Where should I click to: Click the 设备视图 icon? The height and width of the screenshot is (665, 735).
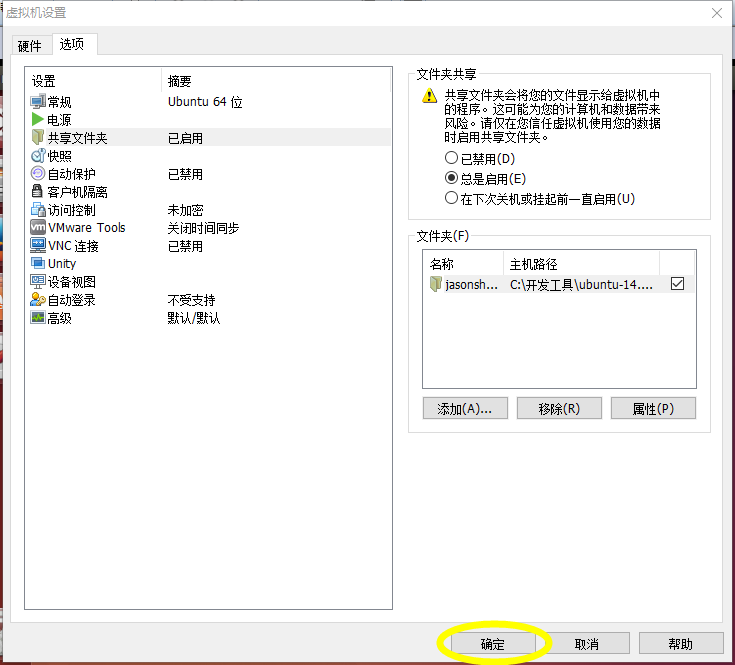[38, 281]
